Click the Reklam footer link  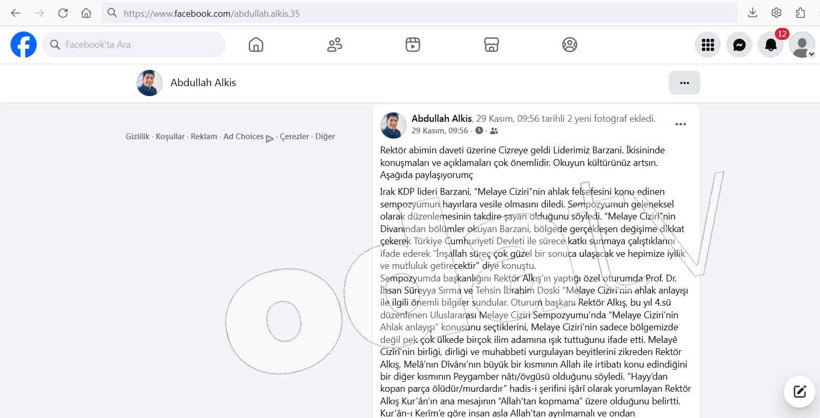point(204,137)
